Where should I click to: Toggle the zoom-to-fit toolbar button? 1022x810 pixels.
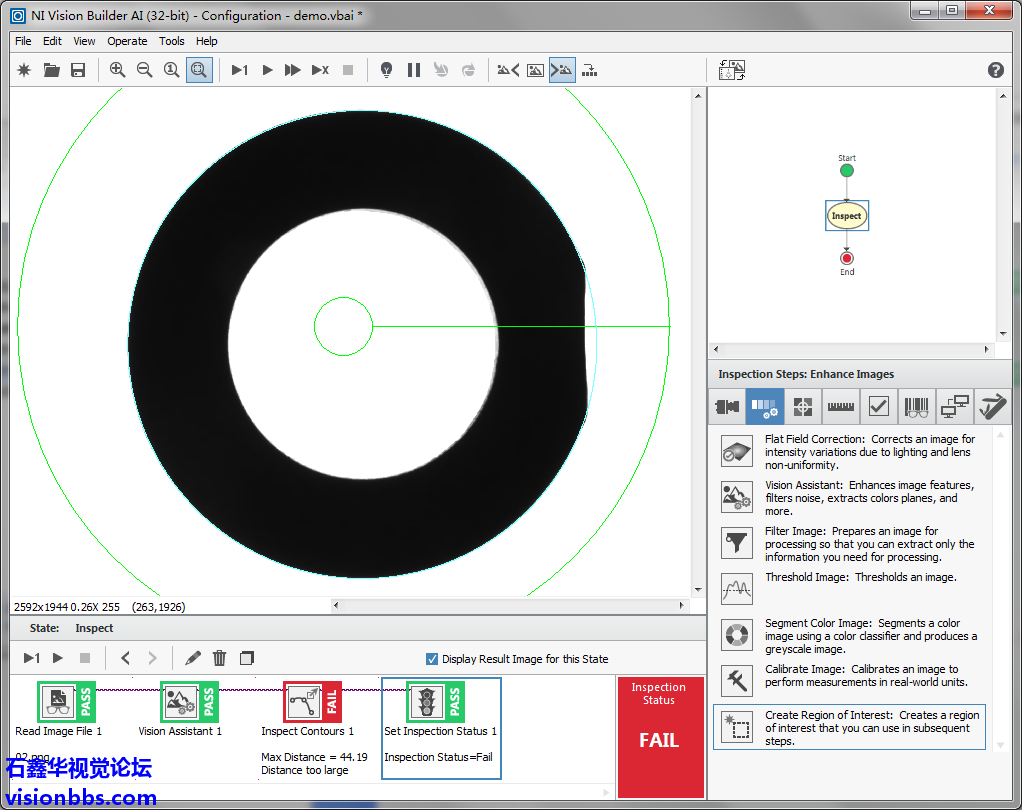click(x=199, y=70)
